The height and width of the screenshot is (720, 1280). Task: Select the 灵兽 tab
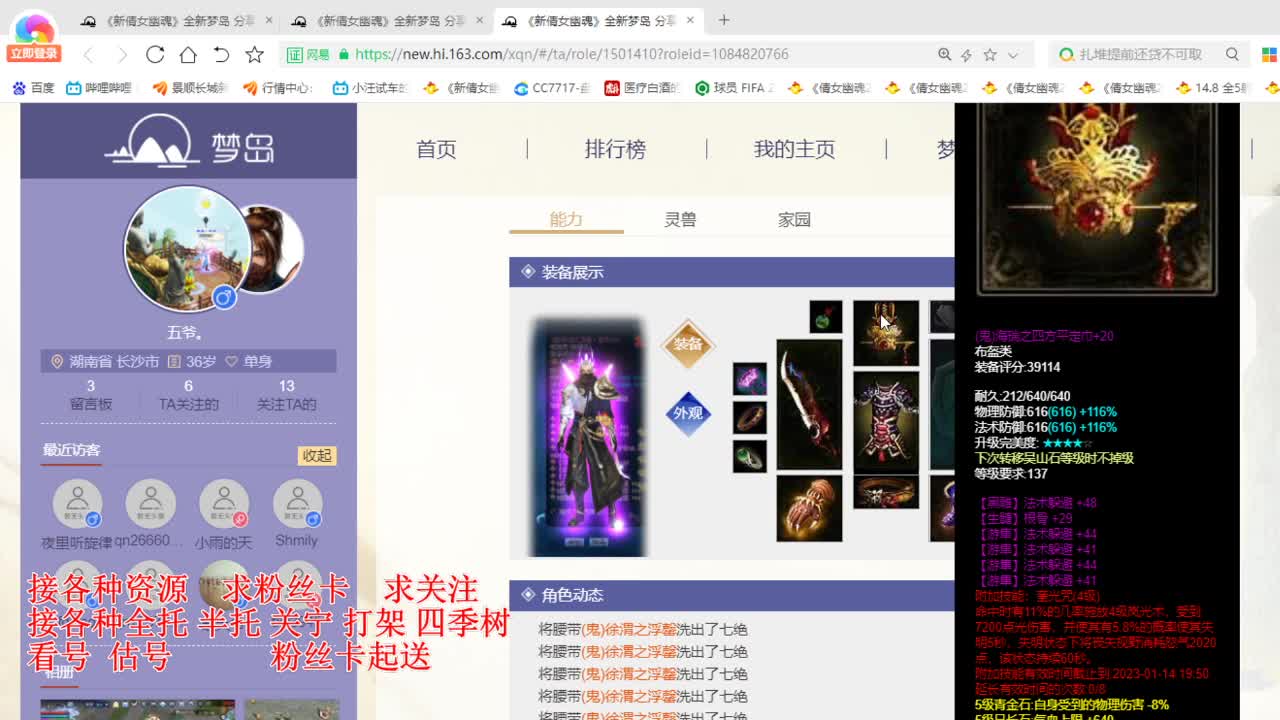pyautogui.click(x=680, y=219)
